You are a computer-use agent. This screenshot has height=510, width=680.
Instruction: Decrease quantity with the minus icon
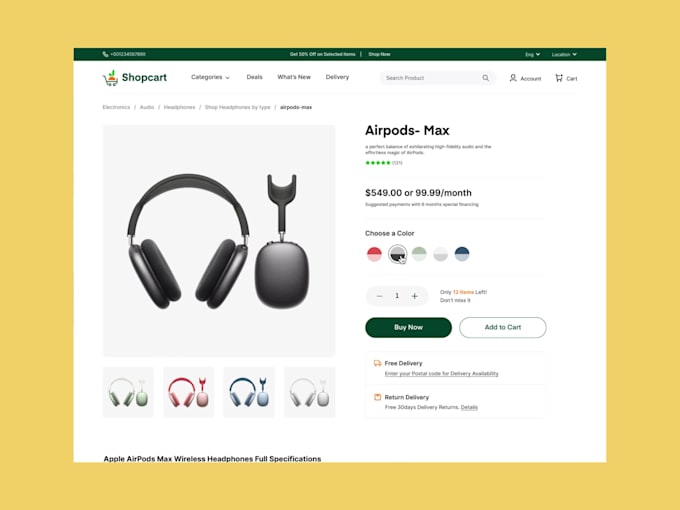pos(379,296)
